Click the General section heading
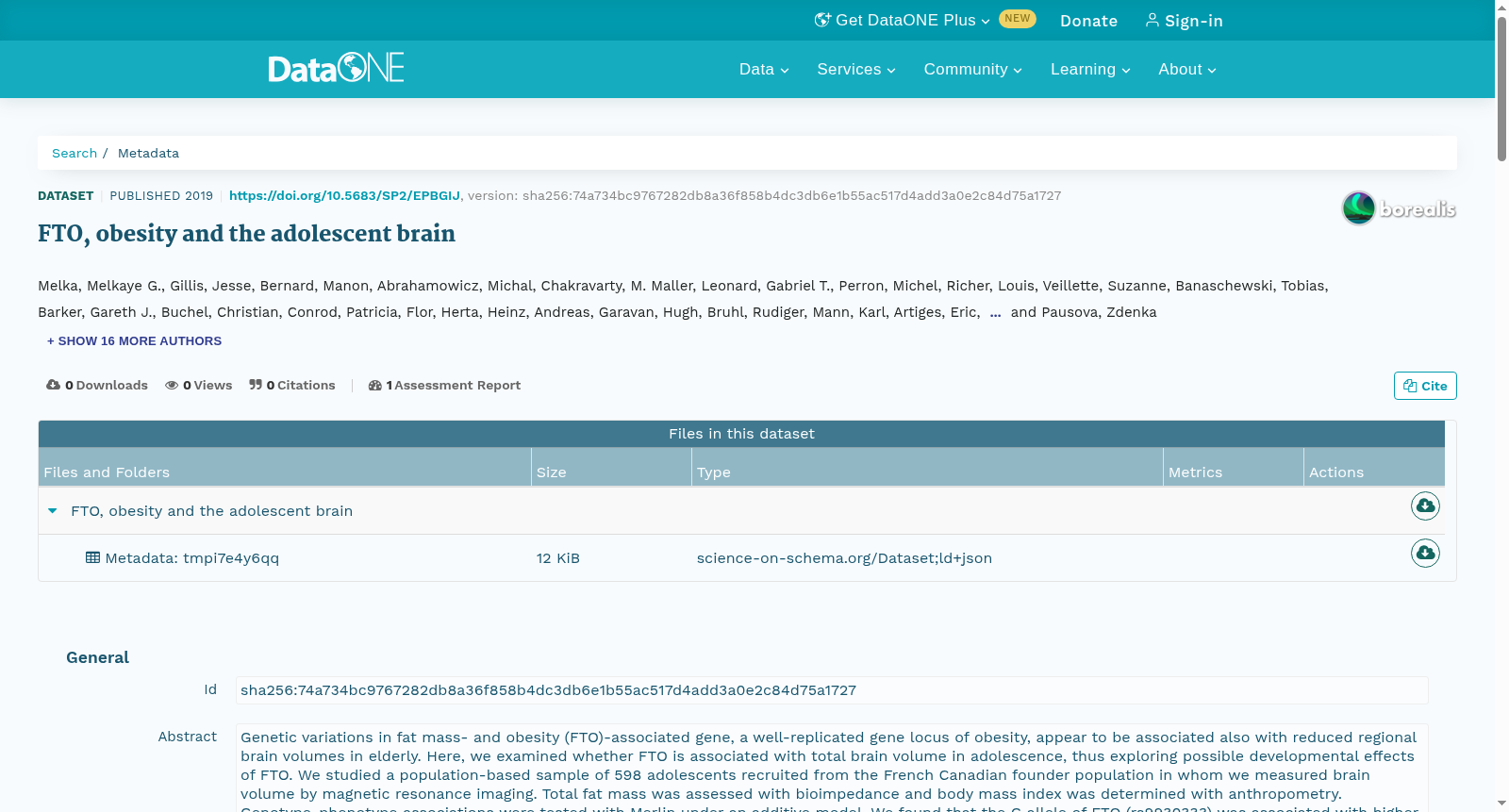This screenshot has height=812, width=1509. pos(97,657)
